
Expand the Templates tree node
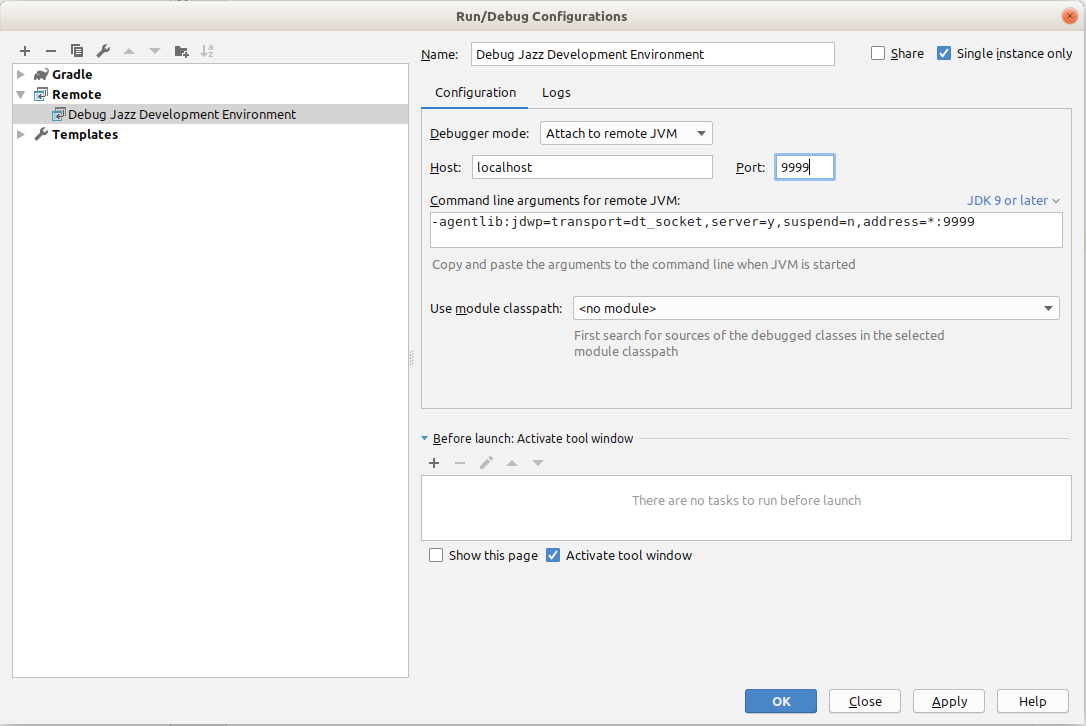[21, 134]
